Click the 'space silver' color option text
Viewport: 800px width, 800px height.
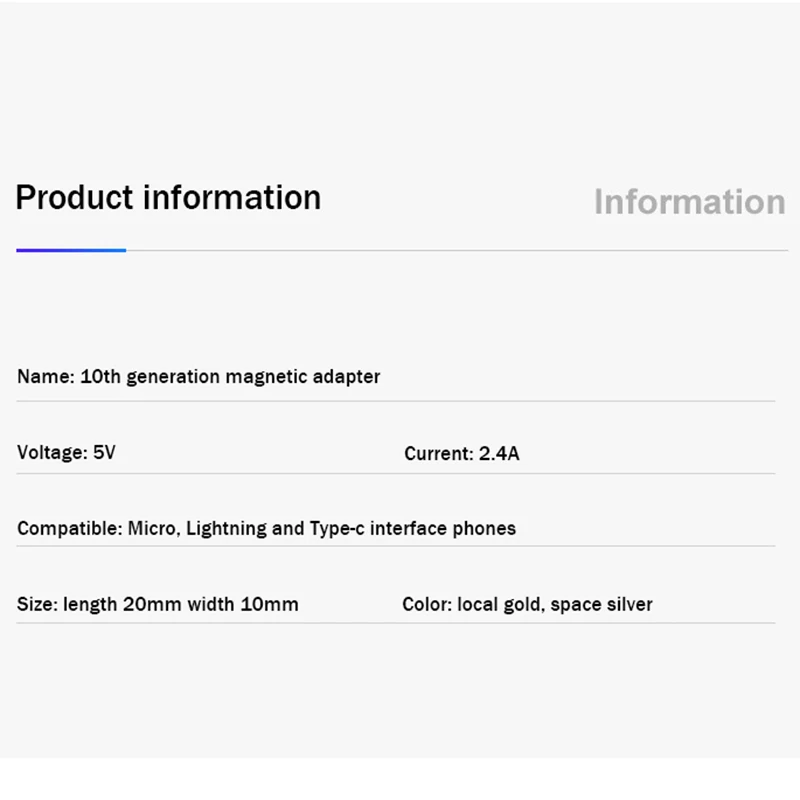(602, 605)
